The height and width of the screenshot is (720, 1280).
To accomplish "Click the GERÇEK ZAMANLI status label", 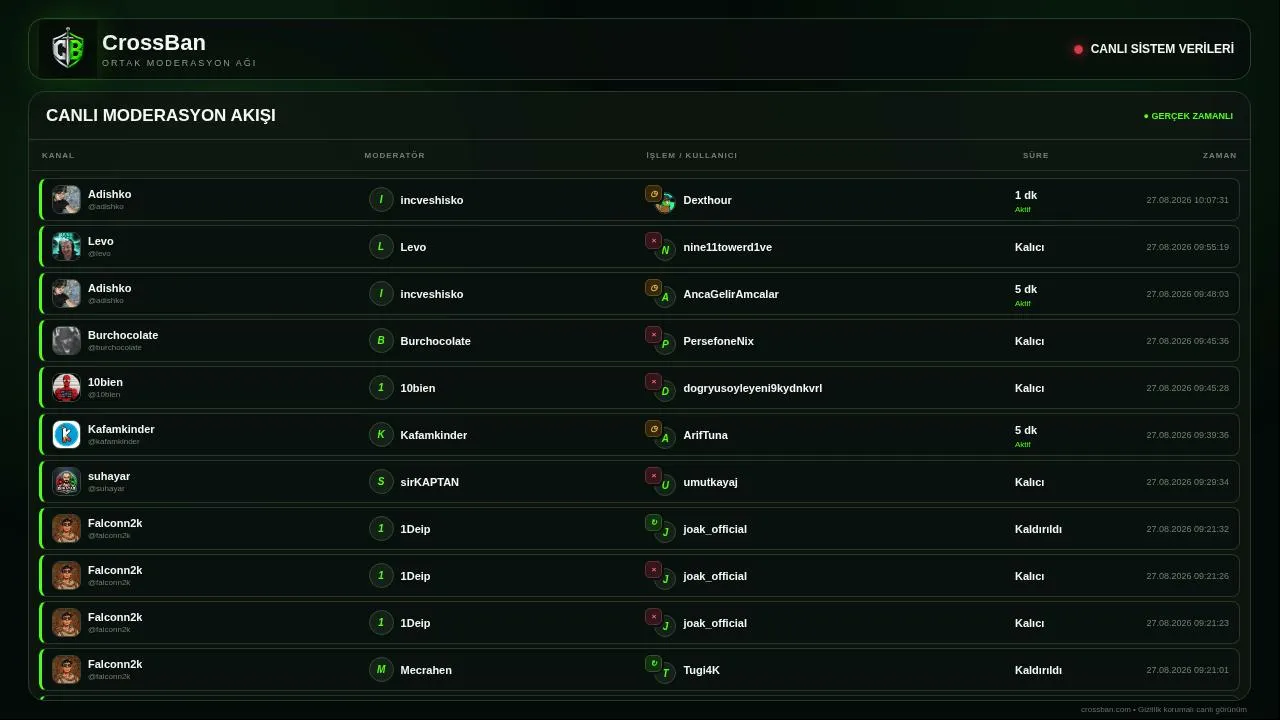I will [x=1188, y=116].
